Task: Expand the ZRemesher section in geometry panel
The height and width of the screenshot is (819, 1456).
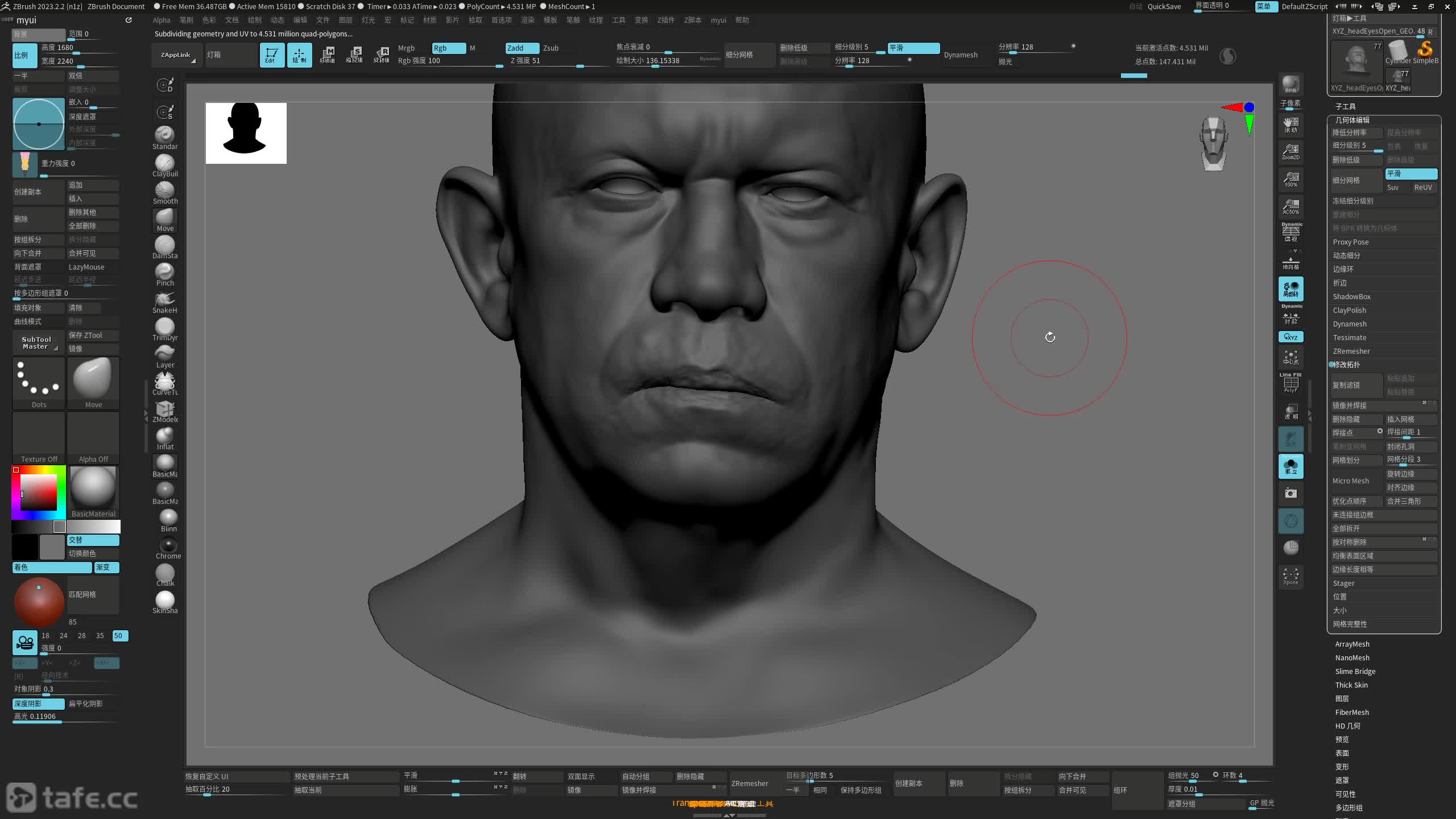Action: coord(1351,351)
